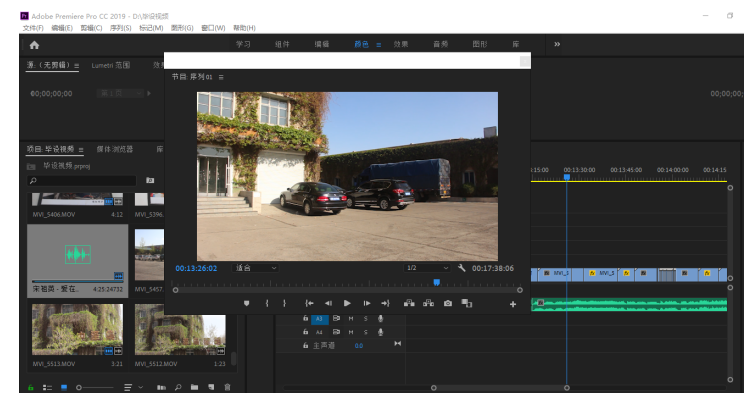The image size is (755, 405).
Task: Click the Home icon in workspace bar
Action: tap(34, 45)
